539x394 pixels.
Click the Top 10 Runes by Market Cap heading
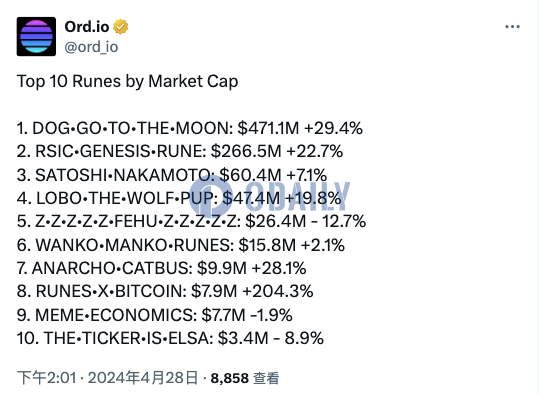(x=128, y=82)
